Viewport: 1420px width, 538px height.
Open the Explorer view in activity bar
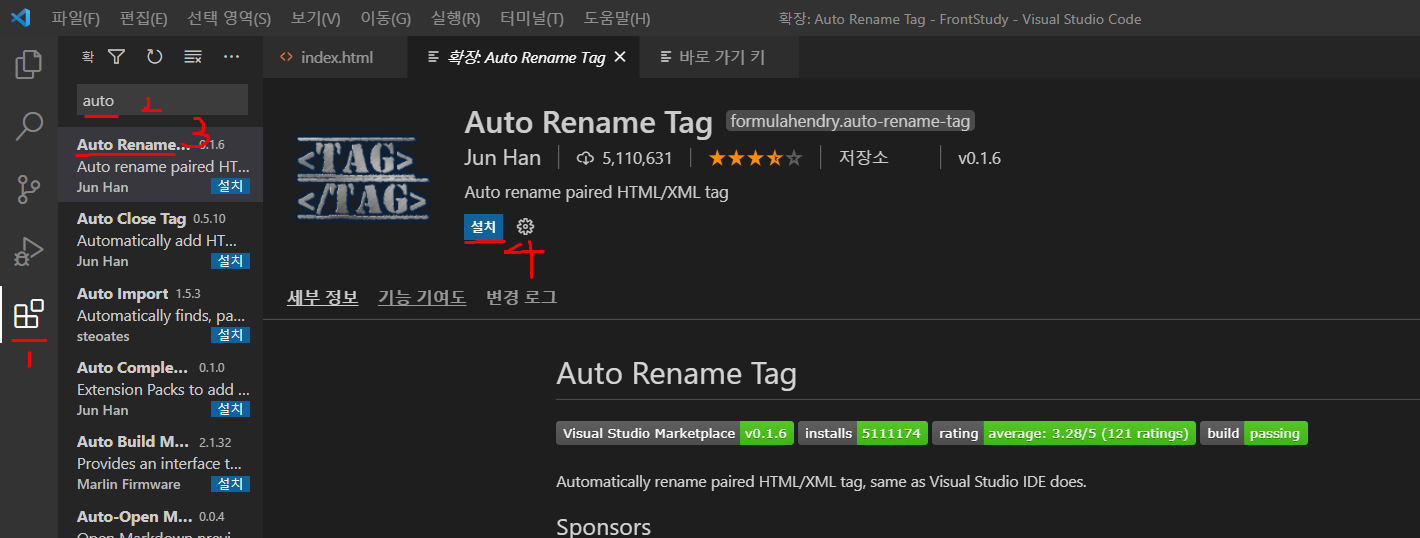pos(29,65)
